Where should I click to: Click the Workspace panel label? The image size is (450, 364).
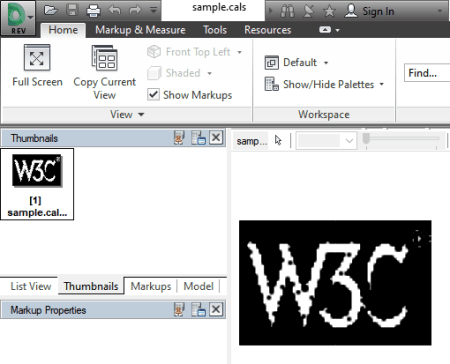coord(324,115)
